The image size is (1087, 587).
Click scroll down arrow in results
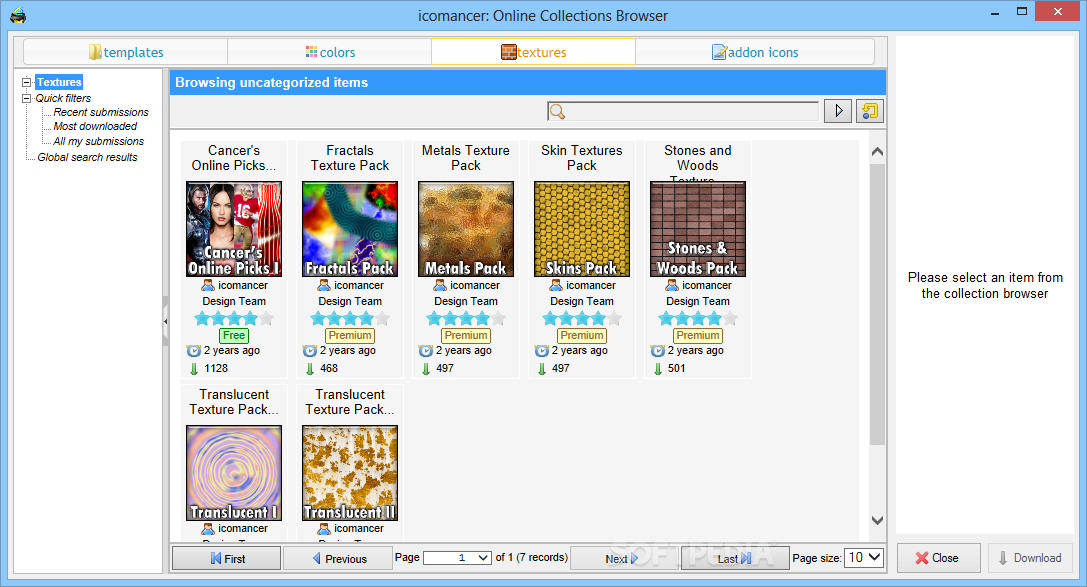pos(877,520)
